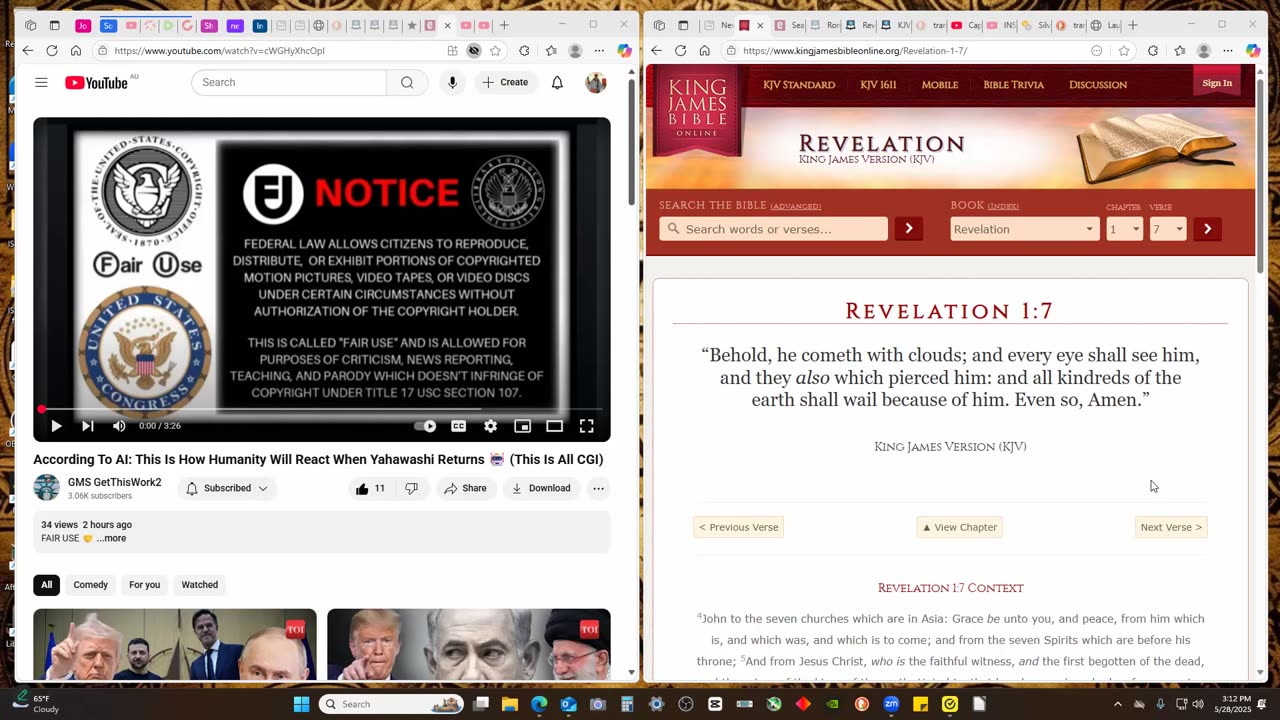This screenshot has width=1280, height=720.
Task: Open the KJV 1611 menu item
Action: pos(878,85)
